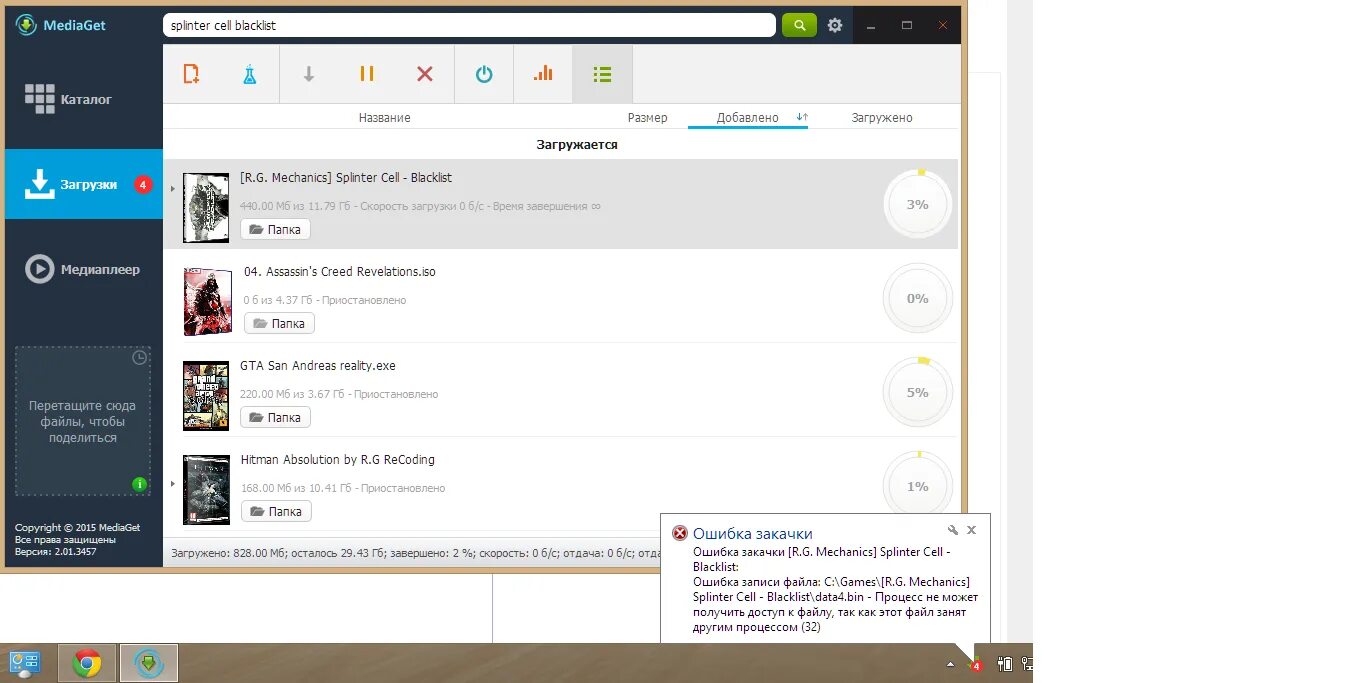Delete the download with the red X icon
This screenshot has width=1360, height=683.
(425, 74)
